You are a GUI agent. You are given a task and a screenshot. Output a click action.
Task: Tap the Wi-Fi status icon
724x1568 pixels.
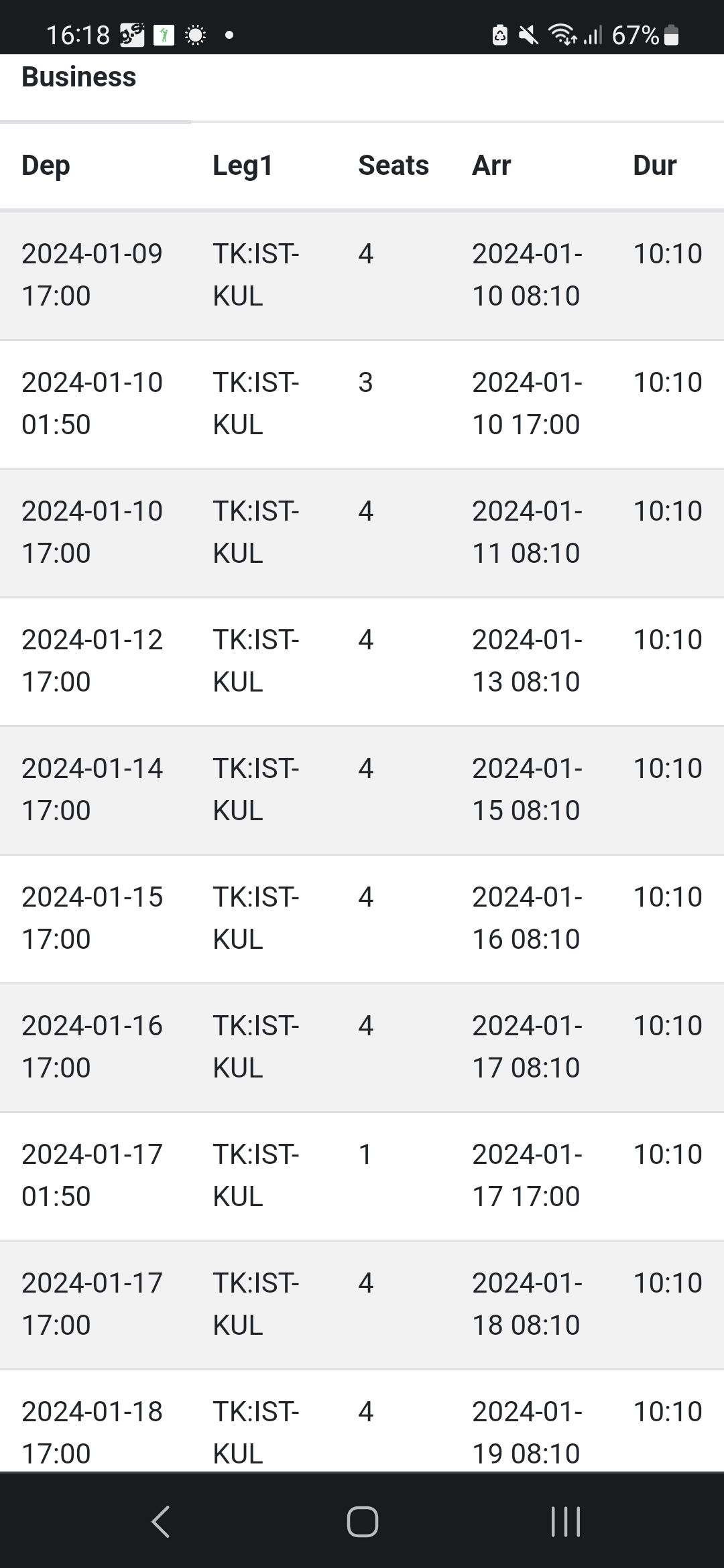(x=562, y=34)
